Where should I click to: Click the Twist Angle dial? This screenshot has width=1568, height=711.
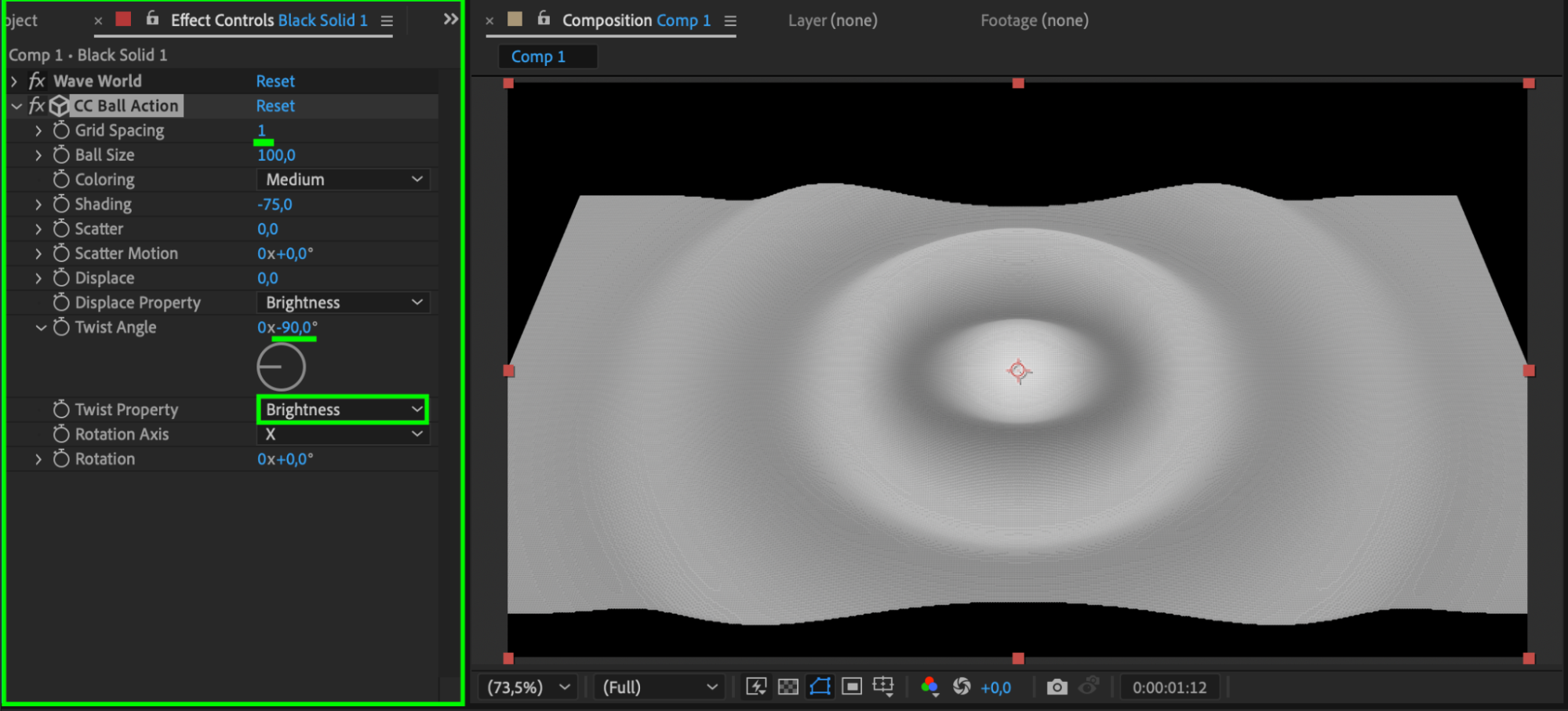[x=281, y=366]
